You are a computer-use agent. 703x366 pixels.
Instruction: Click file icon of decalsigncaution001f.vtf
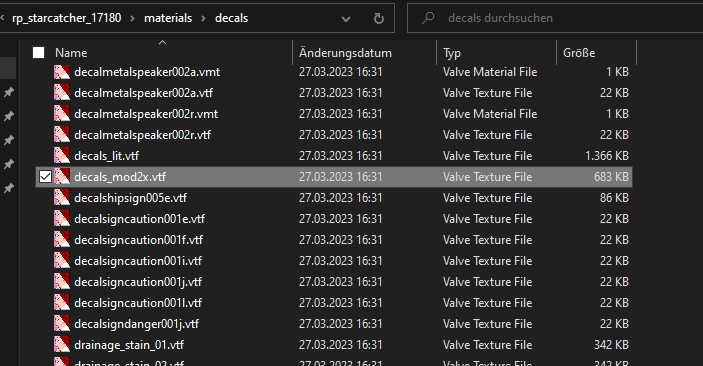62,240
